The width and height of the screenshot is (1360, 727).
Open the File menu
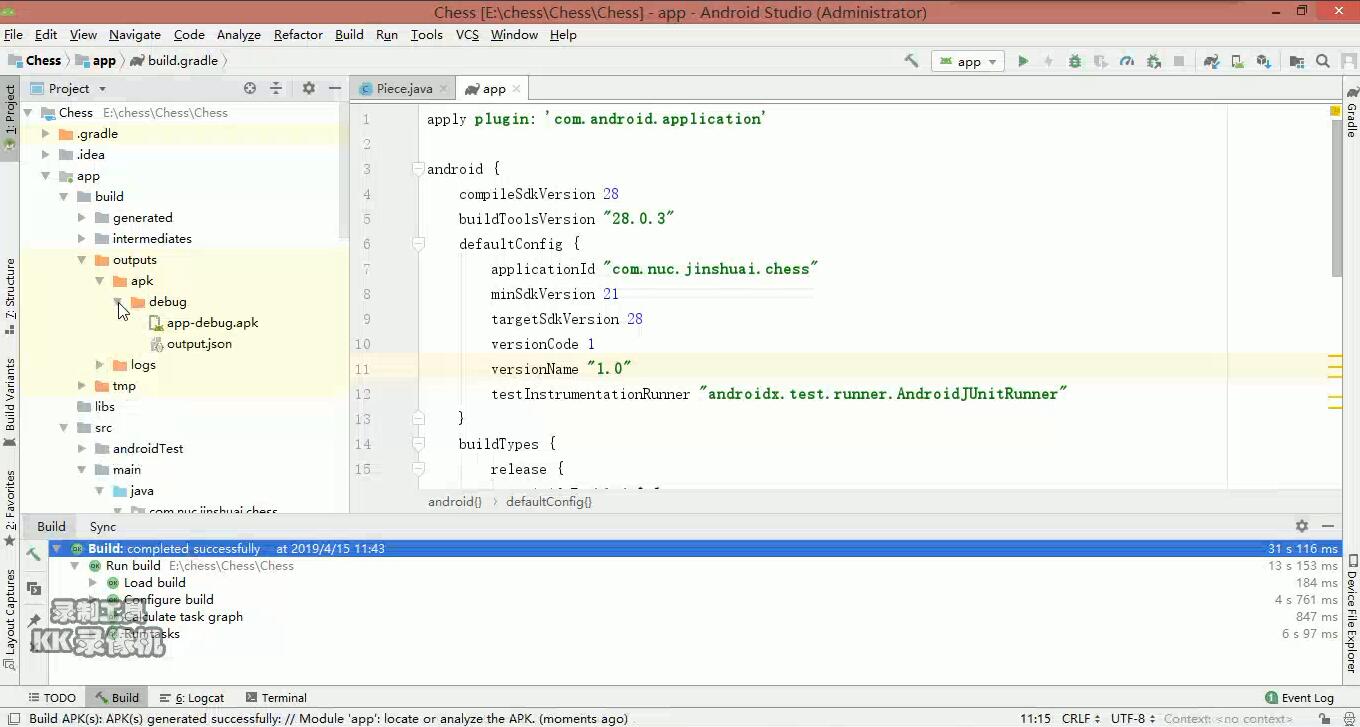13,35
